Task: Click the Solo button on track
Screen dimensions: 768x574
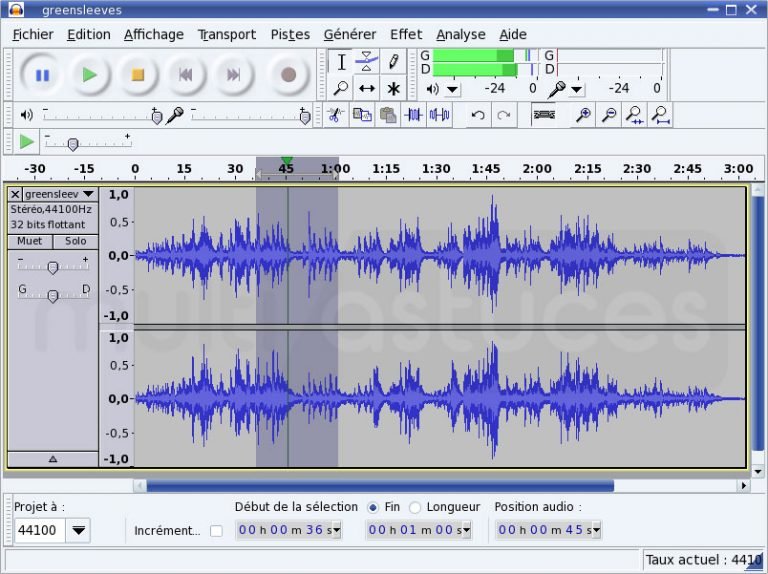Action: click(76, 241)
